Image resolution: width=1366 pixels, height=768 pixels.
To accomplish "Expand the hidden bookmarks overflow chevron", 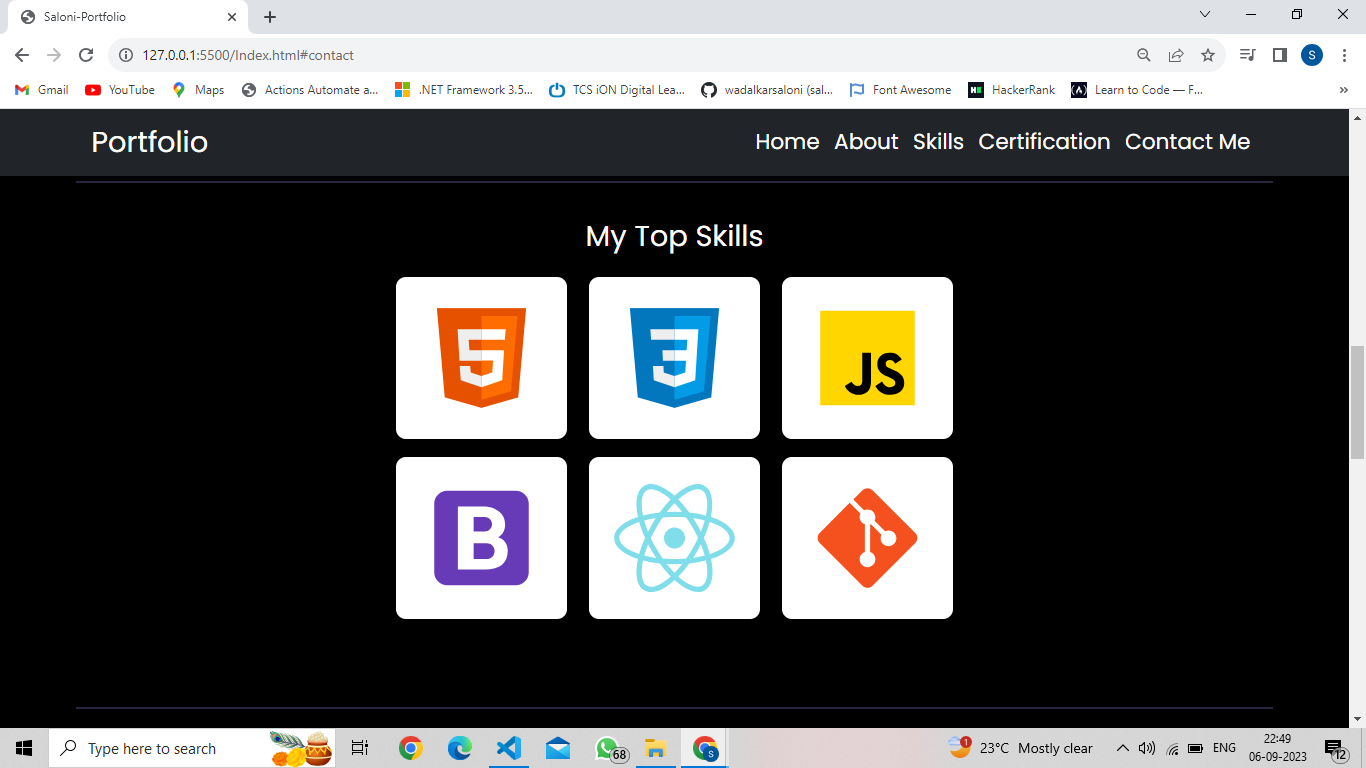I will click(x=1344, y=89).
